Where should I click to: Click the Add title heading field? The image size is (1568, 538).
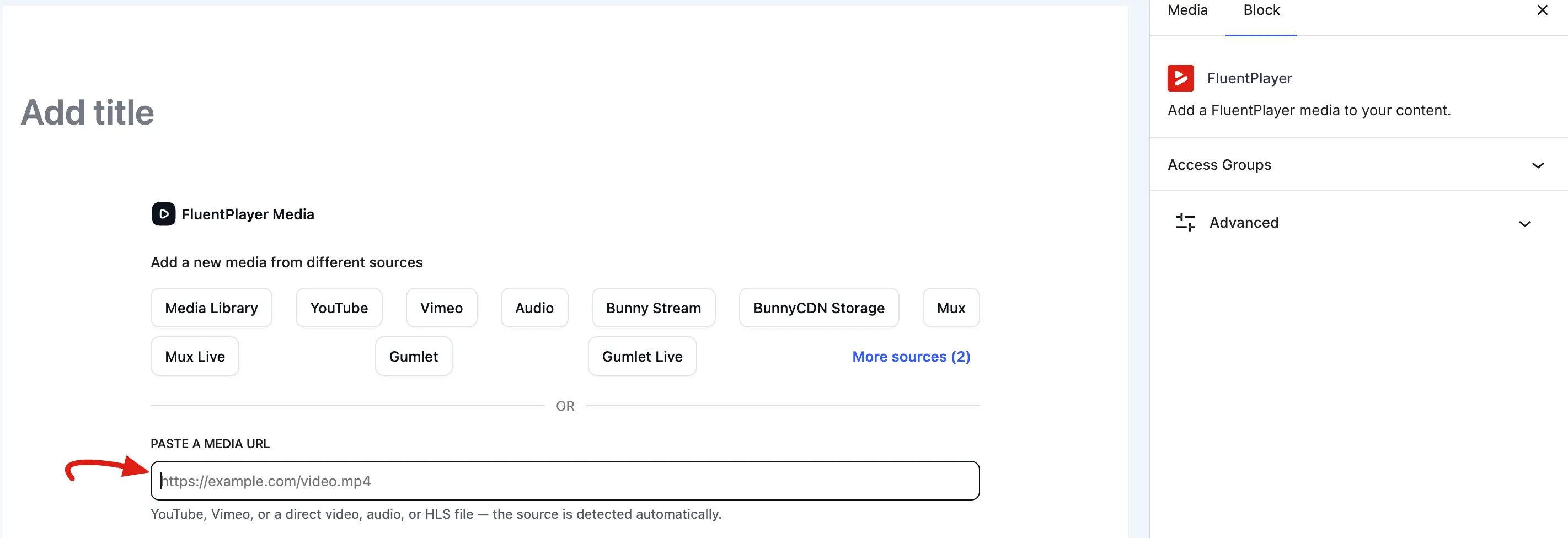(88, 113)
